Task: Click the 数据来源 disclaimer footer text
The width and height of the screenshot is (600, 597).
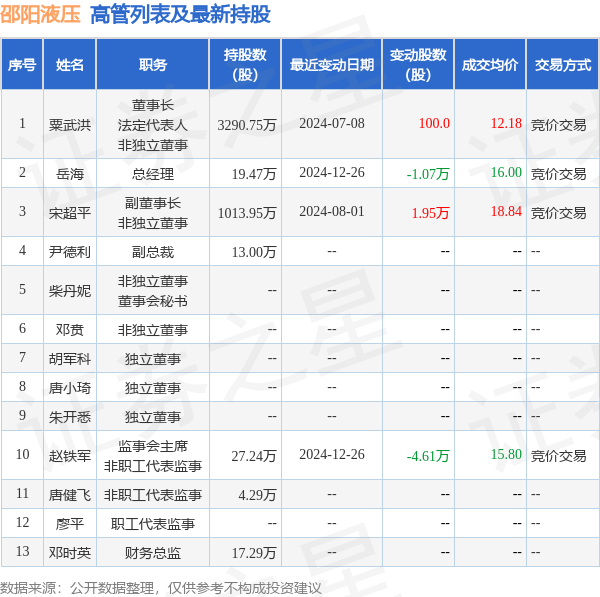Action: [x=161, y=588]
